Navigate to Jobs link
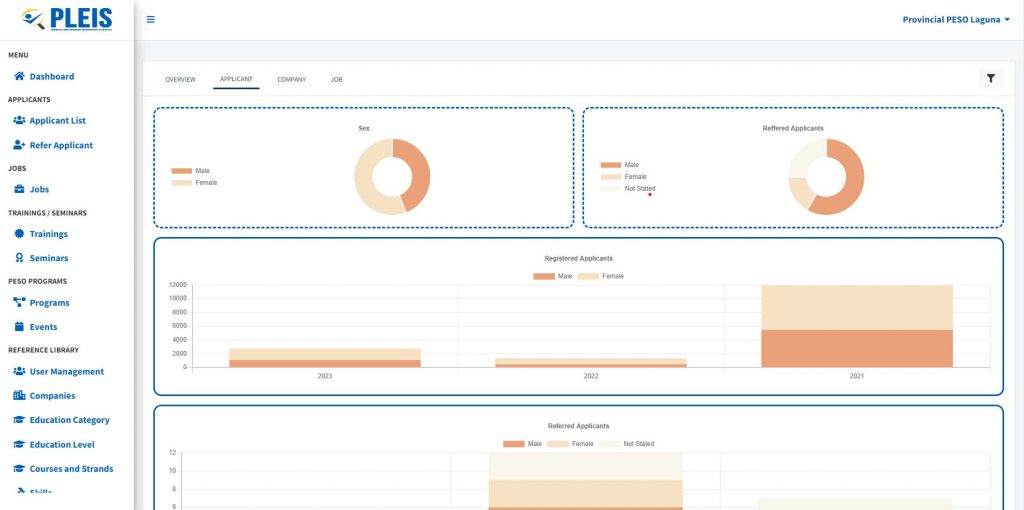Image resolution: width=1024 pixels, height=510 pixels. coord(39,189)
